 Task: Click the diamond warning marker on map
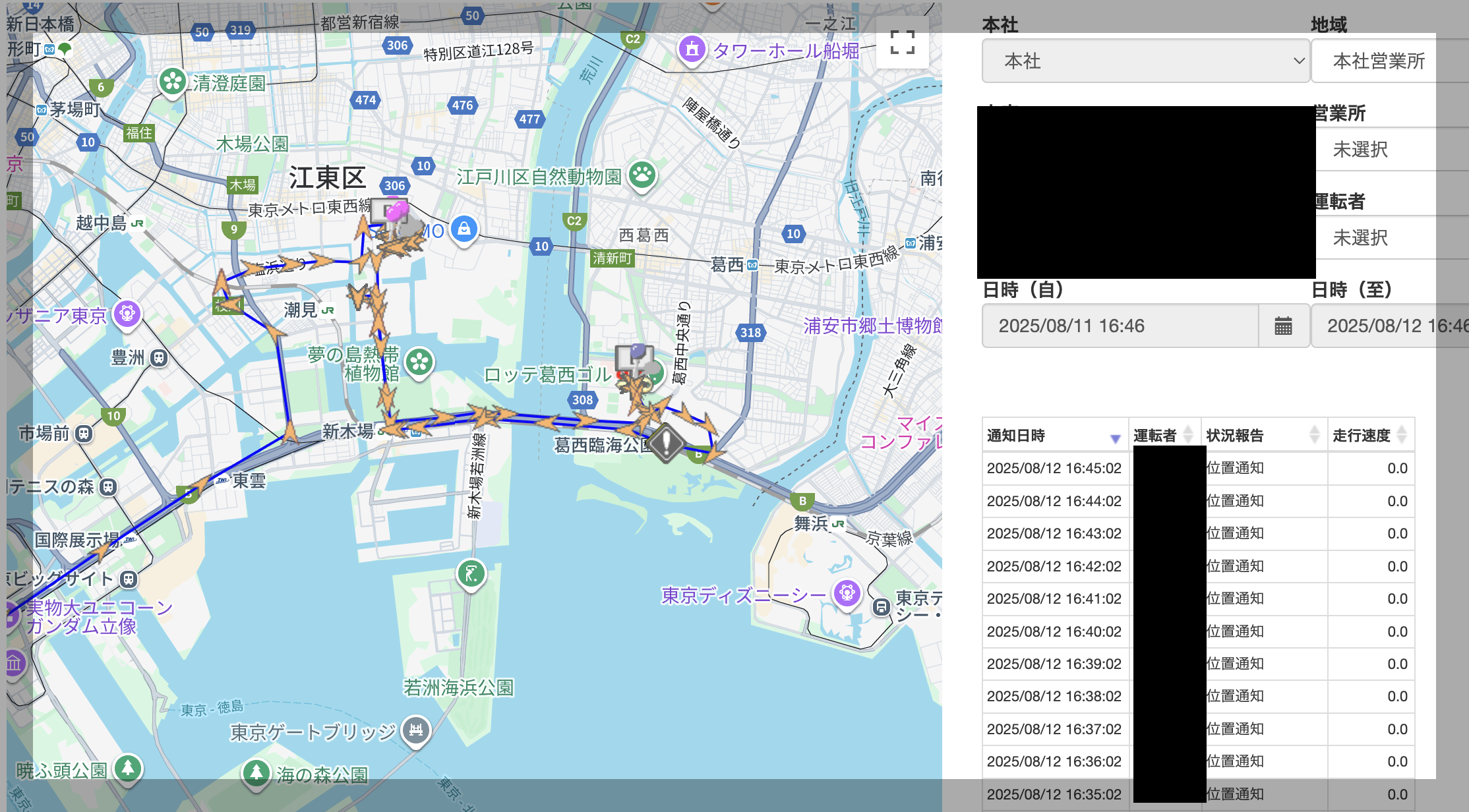pyautogui.click(x=666, y=443)
